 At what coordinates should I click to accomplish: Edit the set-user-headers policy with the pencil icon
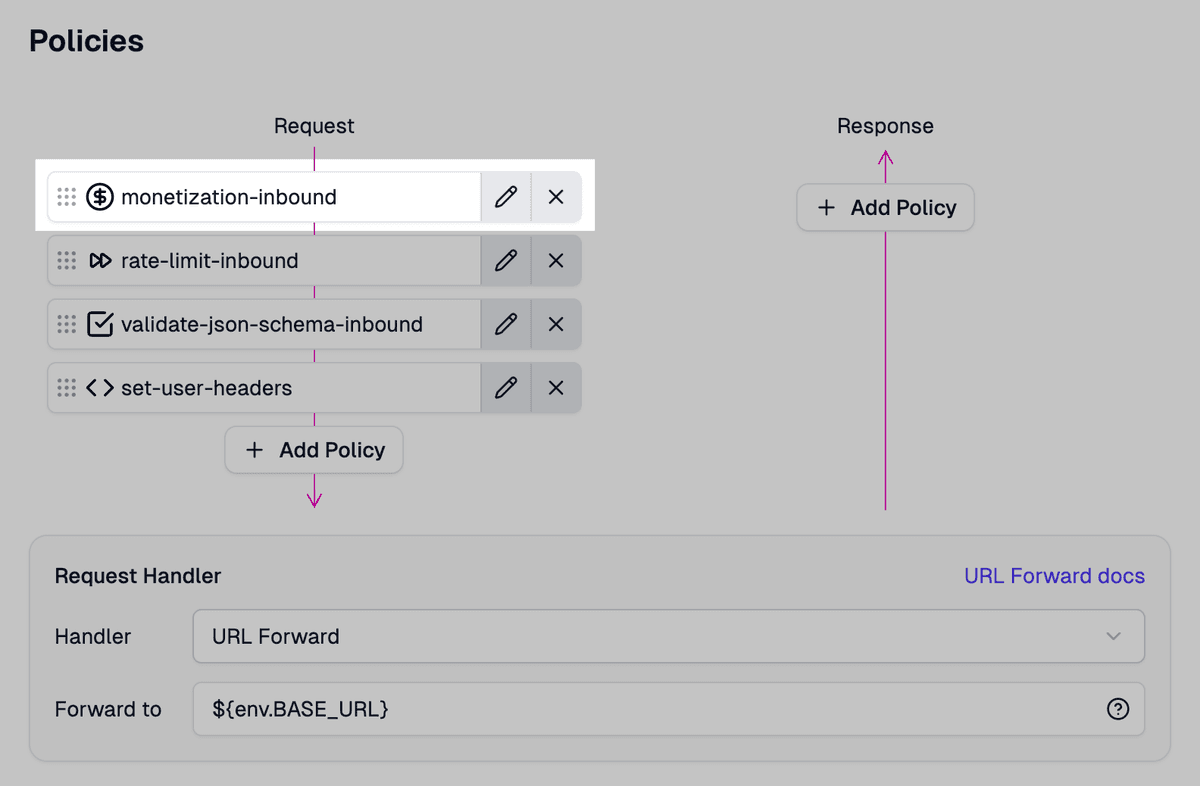pos(505,388)
